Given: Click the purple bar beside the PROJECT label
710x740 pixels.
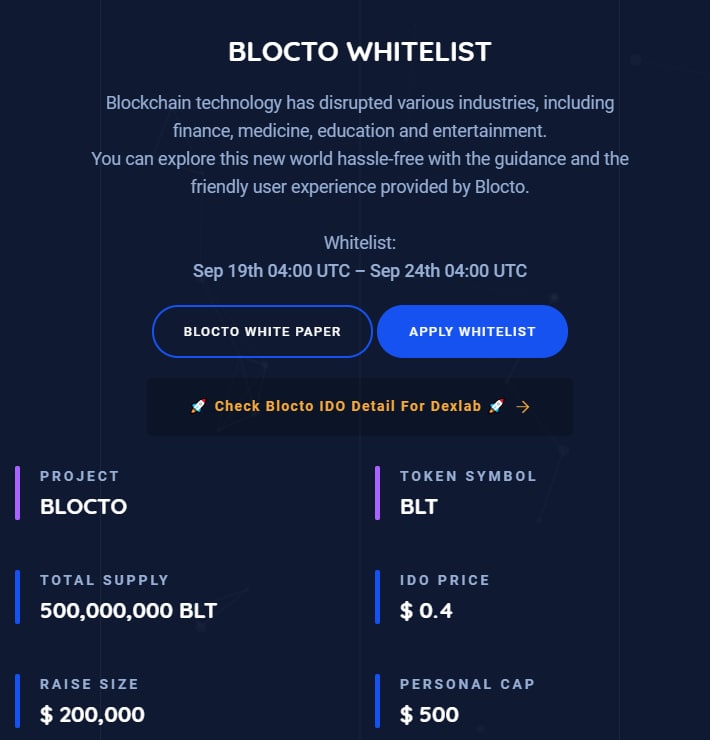Looking at the screenshot, I should click(x=18, y=492).
